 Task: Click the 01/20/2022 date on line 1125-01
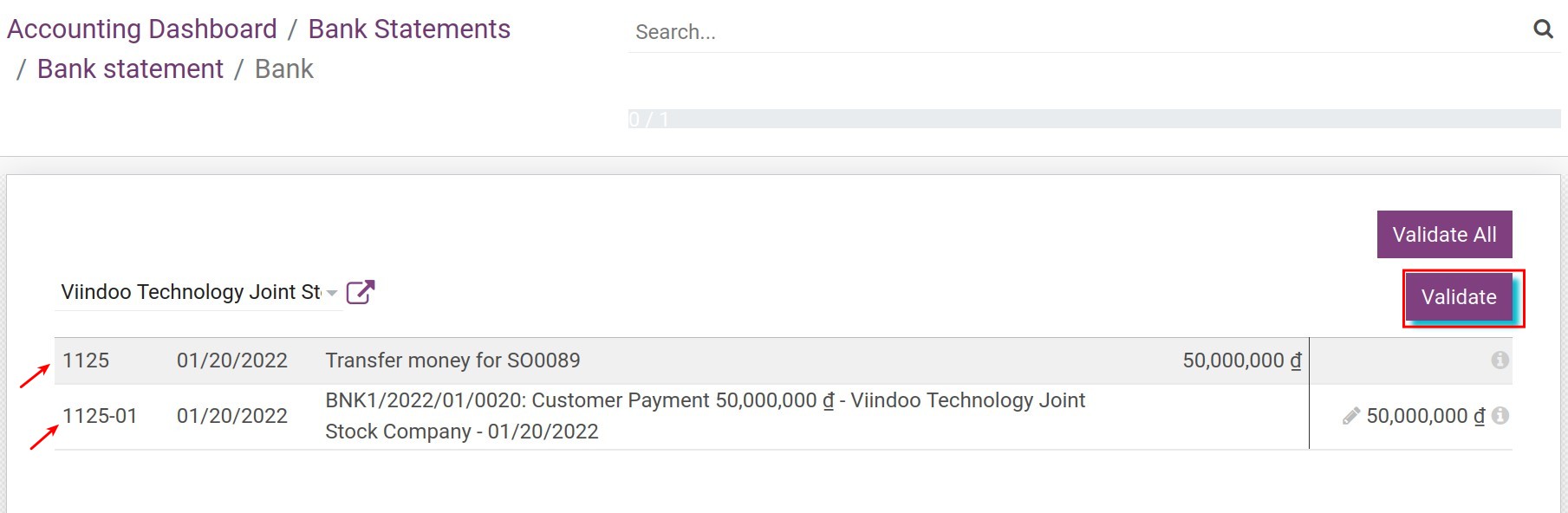pyautogui.click(x=231, y=416)
